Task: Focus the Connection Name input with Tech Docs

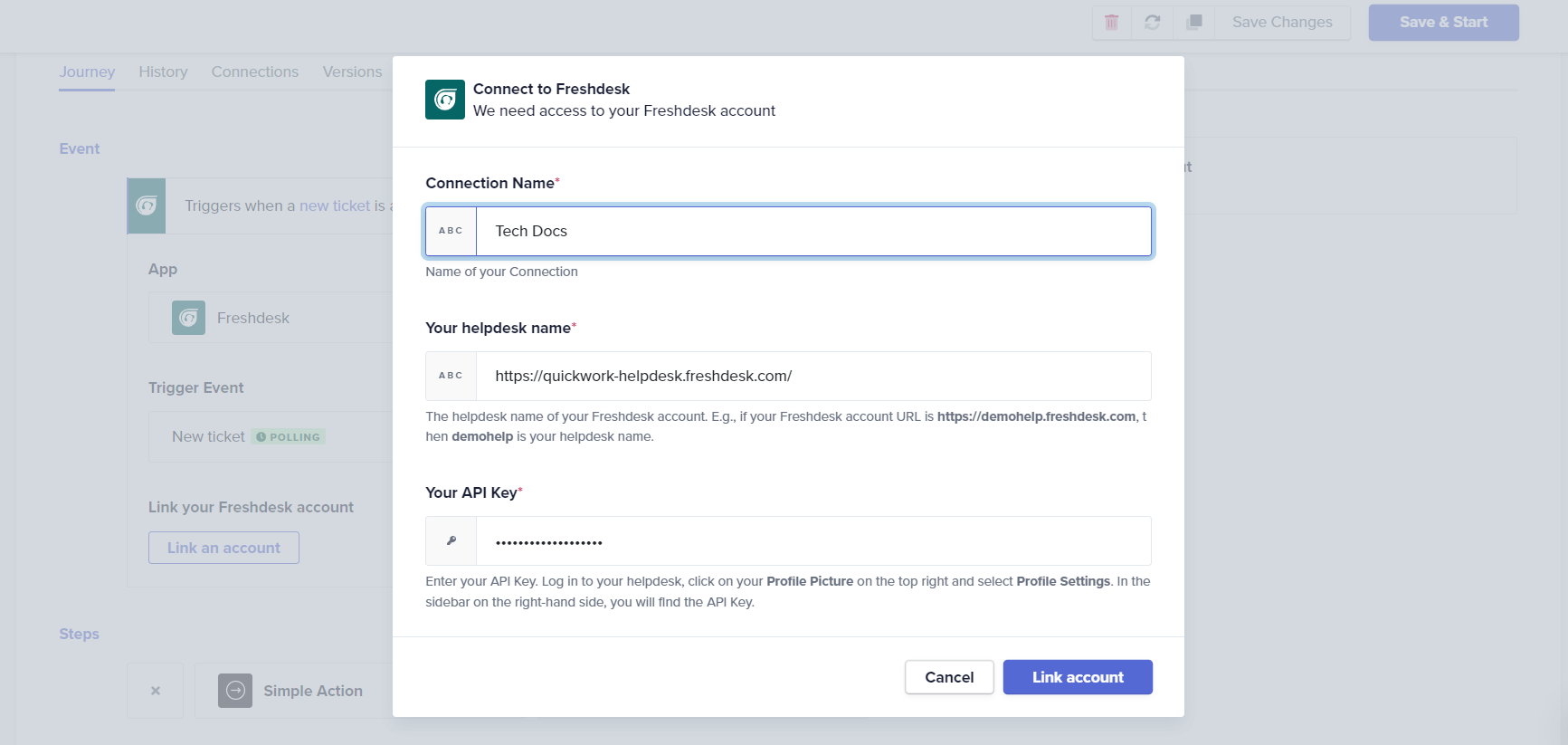Action: pyautogui.click(x=813, y=231)
